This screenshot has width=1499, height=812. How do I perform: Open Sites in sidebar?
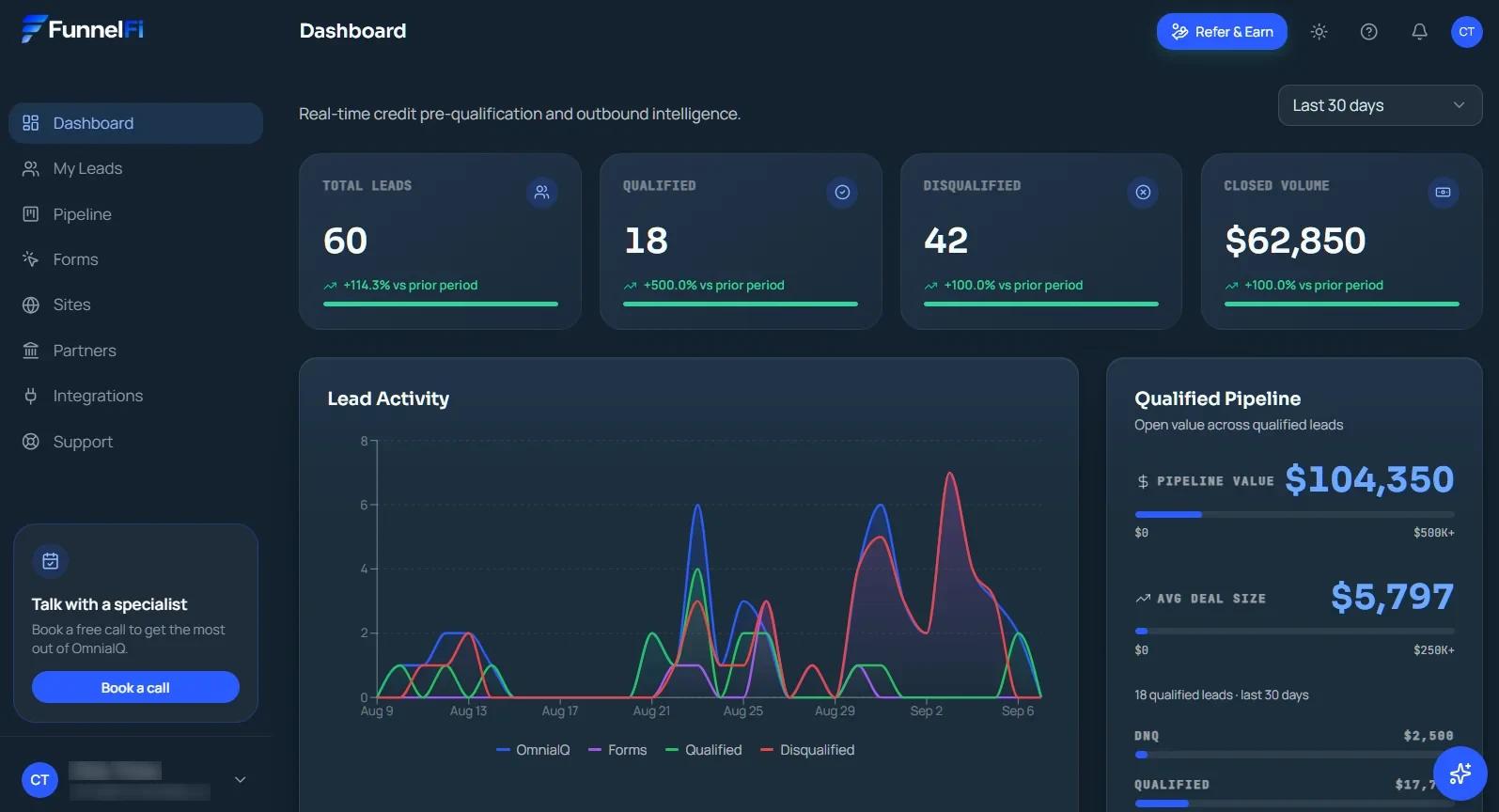click(x=136, y=304)
